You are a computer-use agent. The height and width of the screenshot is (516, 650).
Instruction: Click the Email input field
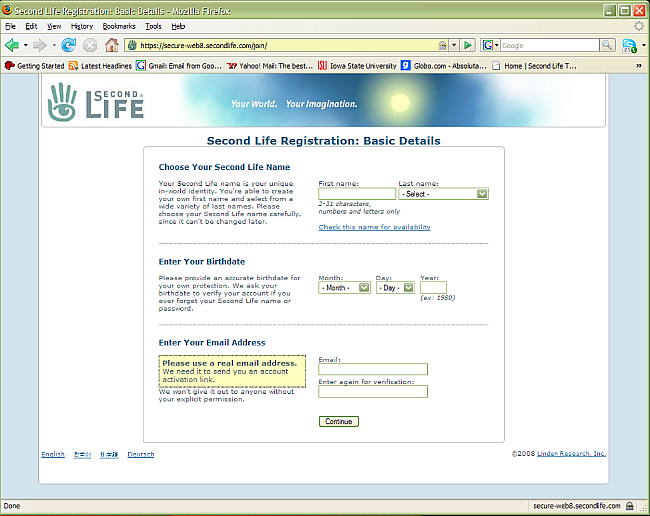pyautogui.click(x=373, y=369)
